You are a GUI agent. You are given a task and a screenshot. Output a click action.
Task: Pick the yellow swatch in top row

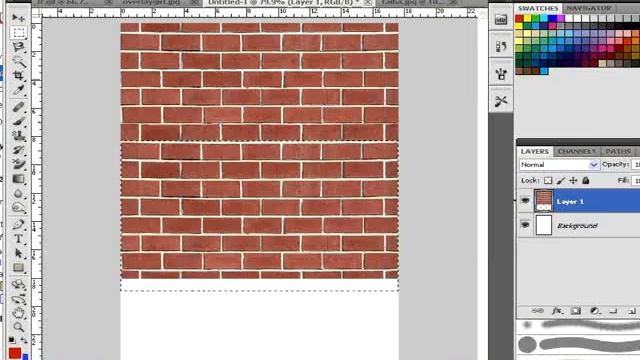(527, 18)
